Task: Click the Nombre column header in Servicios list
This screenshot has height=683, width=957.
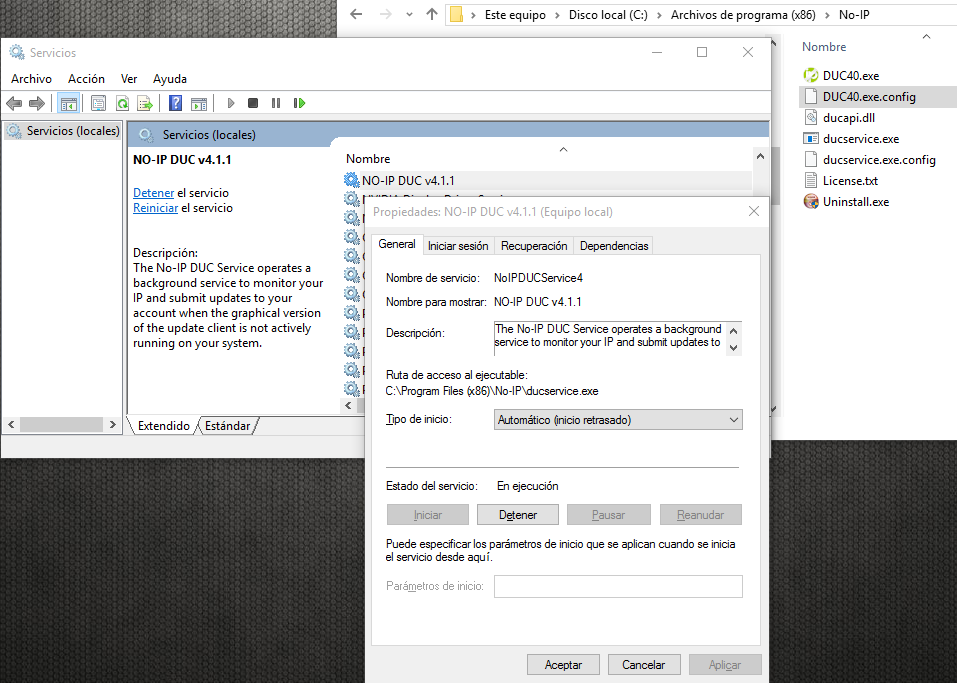Action: [368, 159]
